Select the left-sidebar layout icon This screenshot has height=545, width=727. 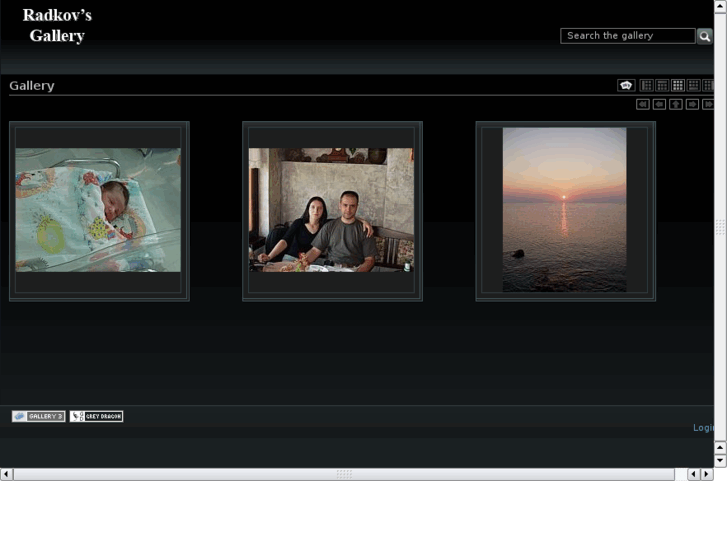pyautogui.click(x=646, y=86)
